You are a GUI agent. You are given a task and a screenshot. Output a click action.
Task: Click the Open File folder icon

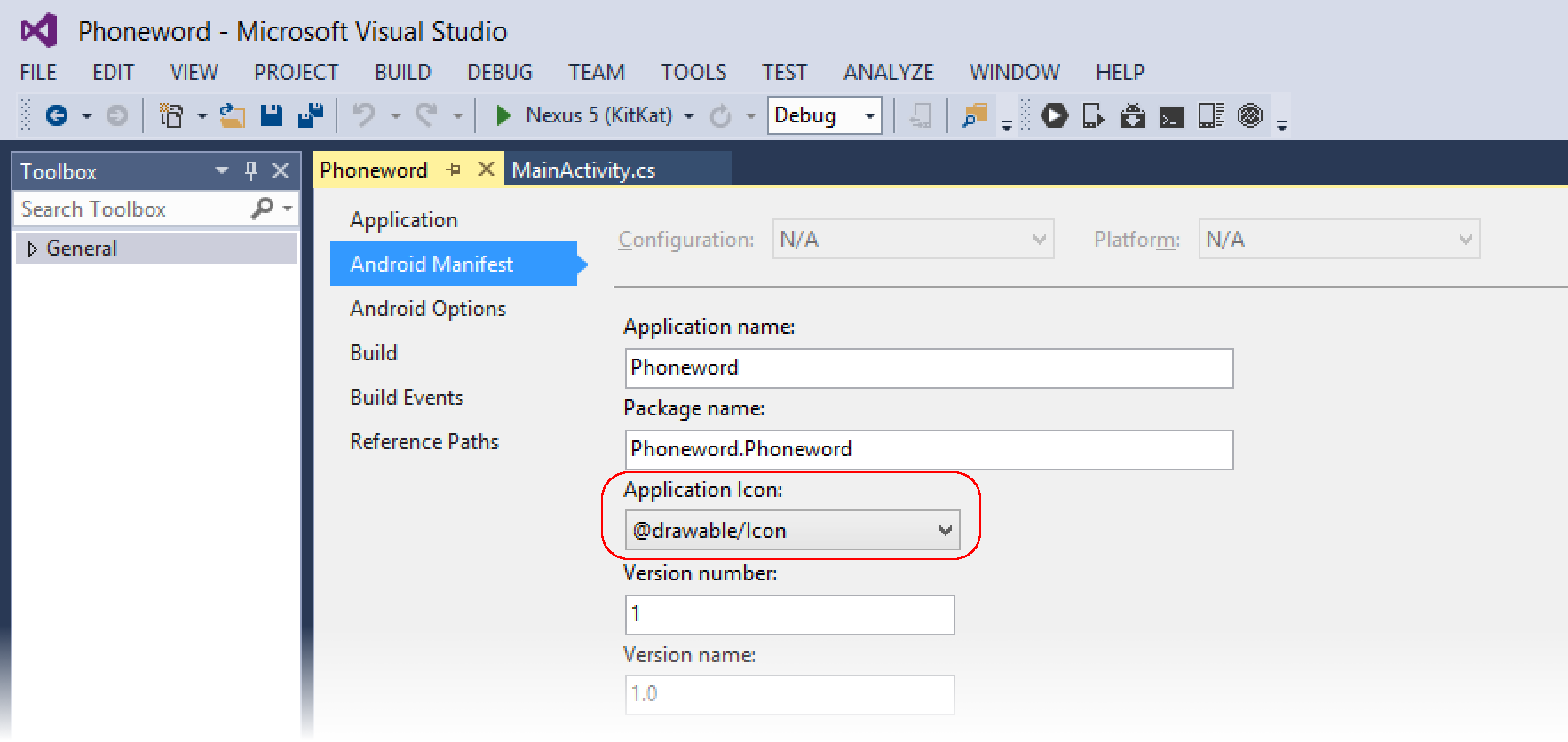[x=233, y=115]
